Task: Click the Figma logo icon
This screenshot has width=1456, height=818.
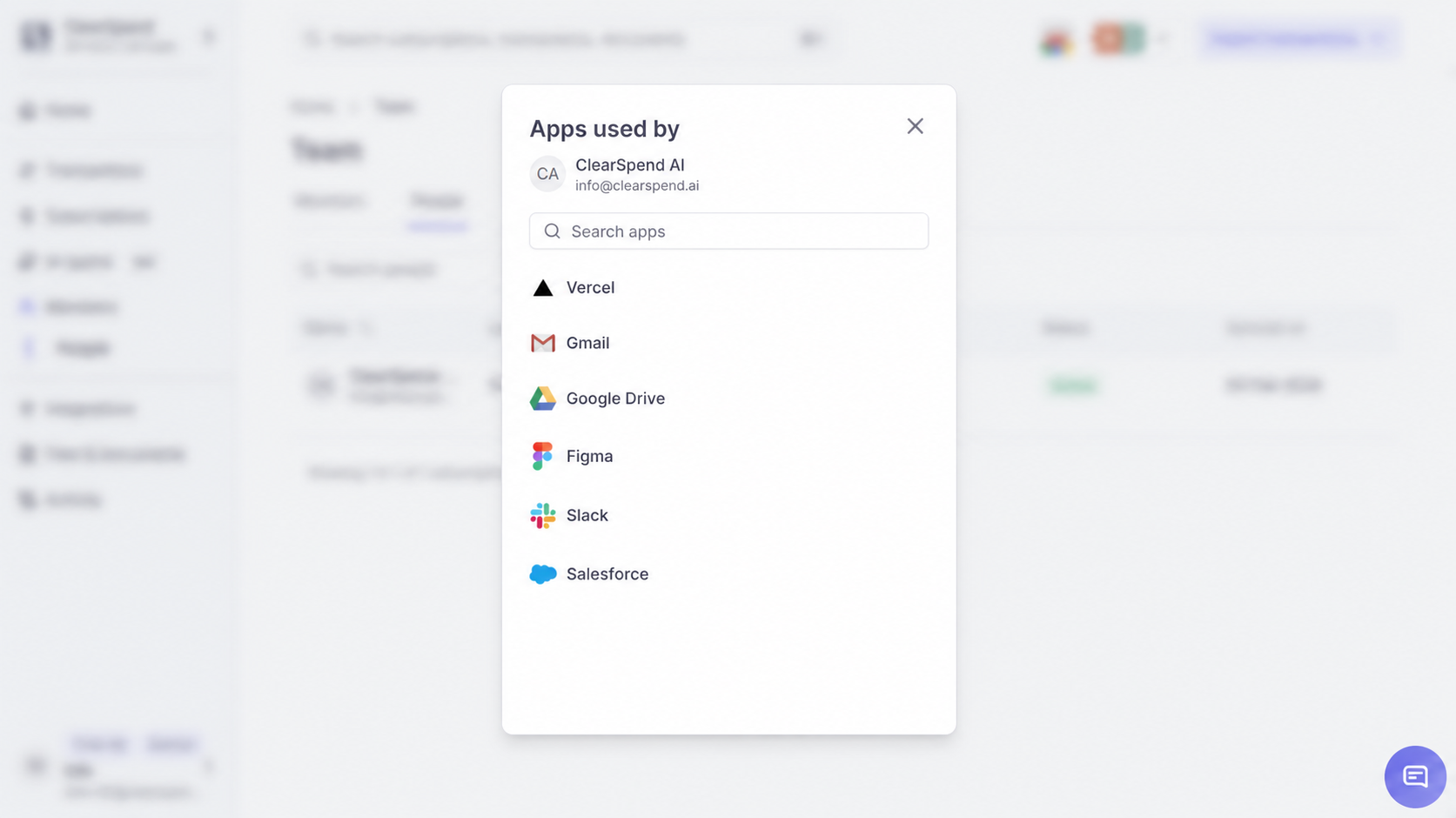Action: click(x=542, y=456)
